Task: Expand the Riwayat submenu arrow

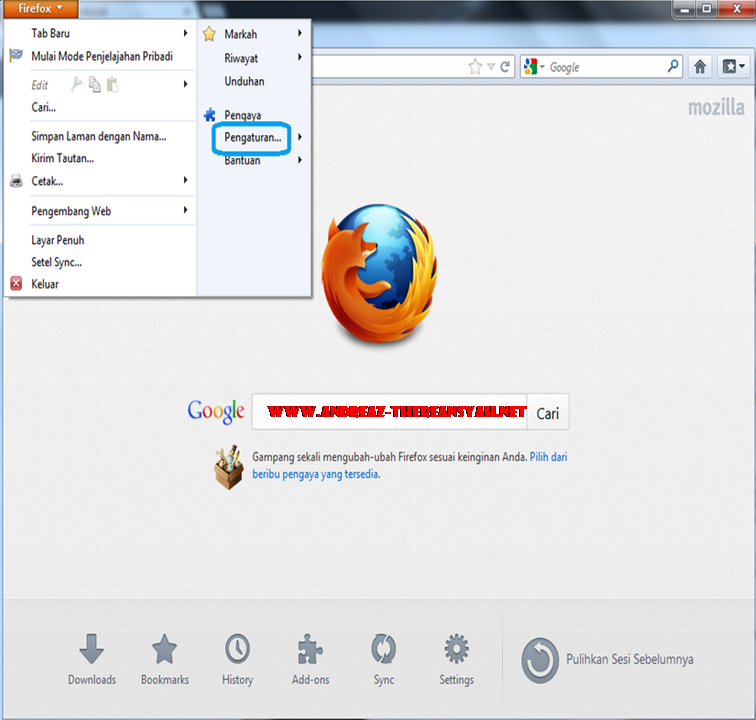Action: [300, 57]
